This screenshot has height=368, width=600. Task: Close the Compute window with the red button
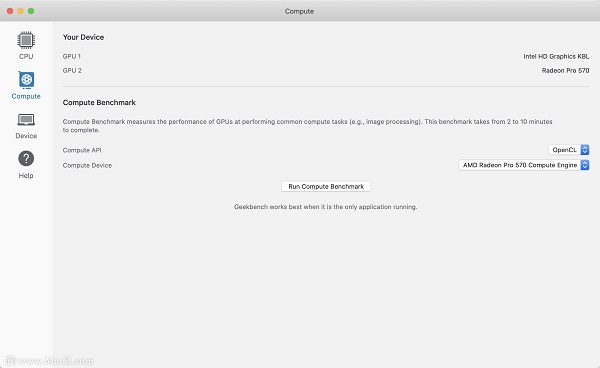(10, 11)
